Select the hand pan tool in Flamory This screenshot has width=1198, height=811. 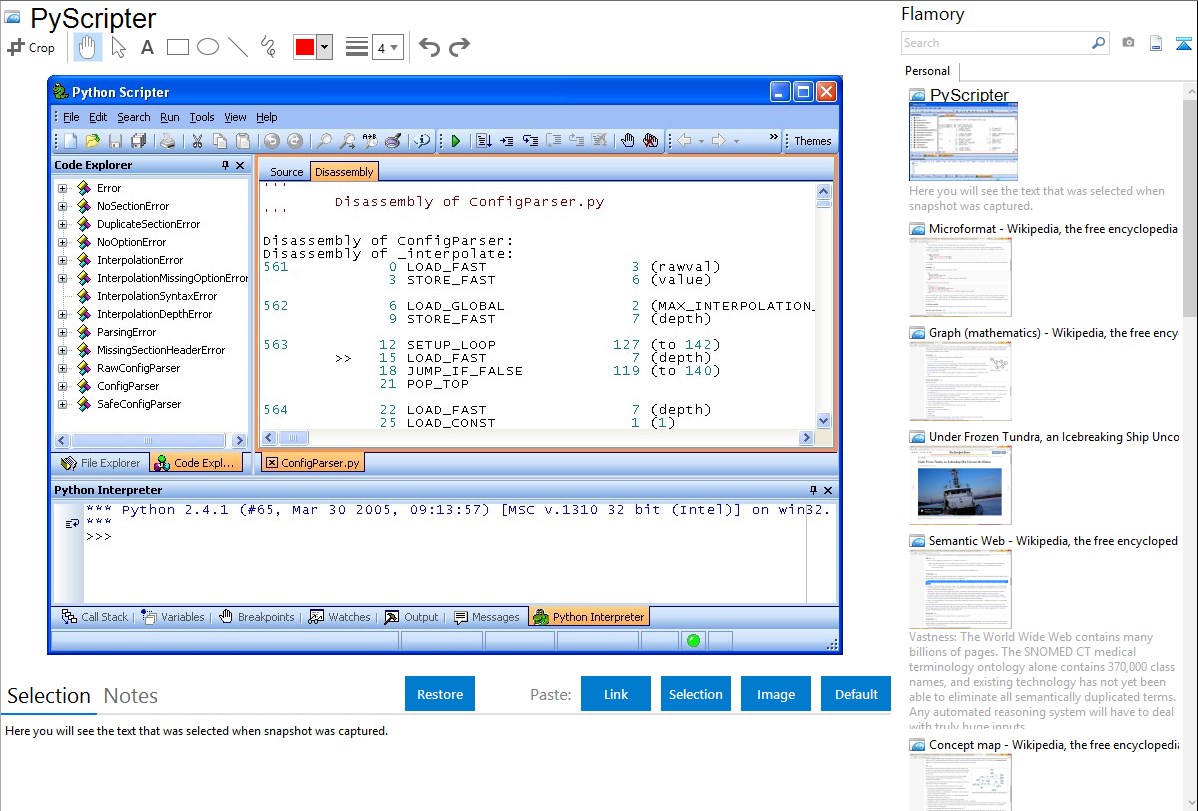pyautogui.click(x=87, y=47)
